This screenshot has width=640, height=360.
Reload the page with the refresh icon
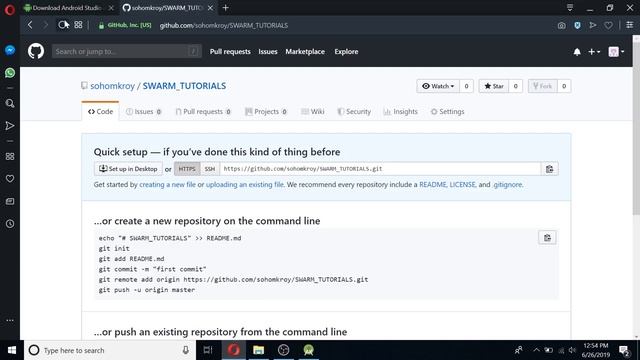62,25
